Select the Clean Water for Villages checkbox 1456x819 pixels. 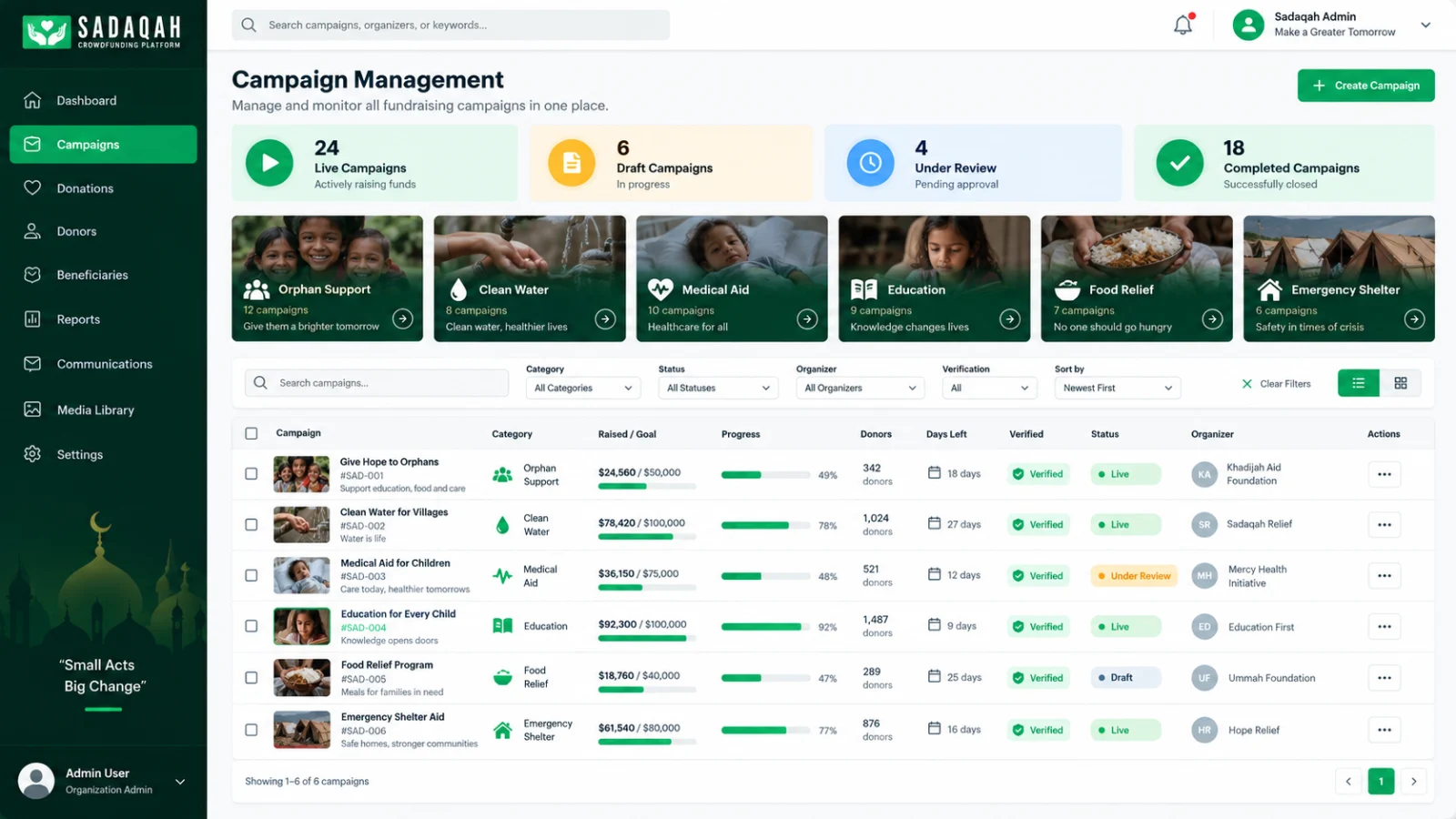pos(251,524)
